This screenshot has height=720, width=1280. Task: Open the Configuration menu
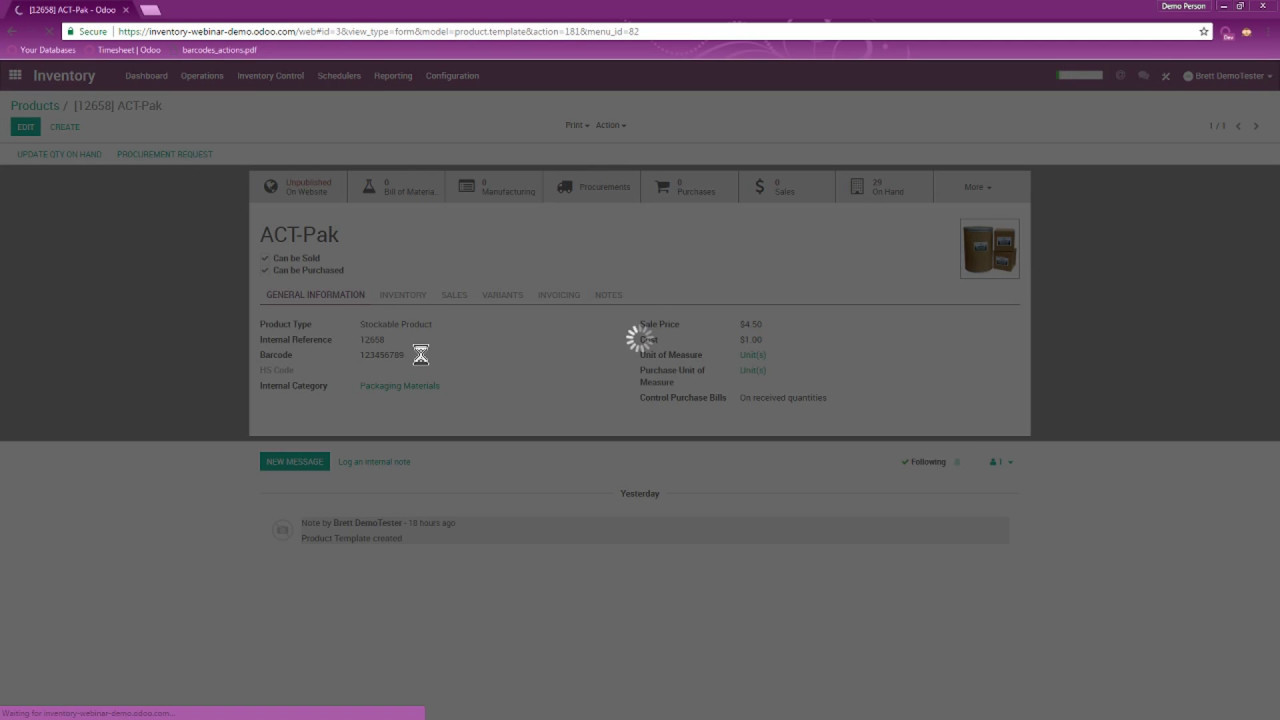coord(452,76)
